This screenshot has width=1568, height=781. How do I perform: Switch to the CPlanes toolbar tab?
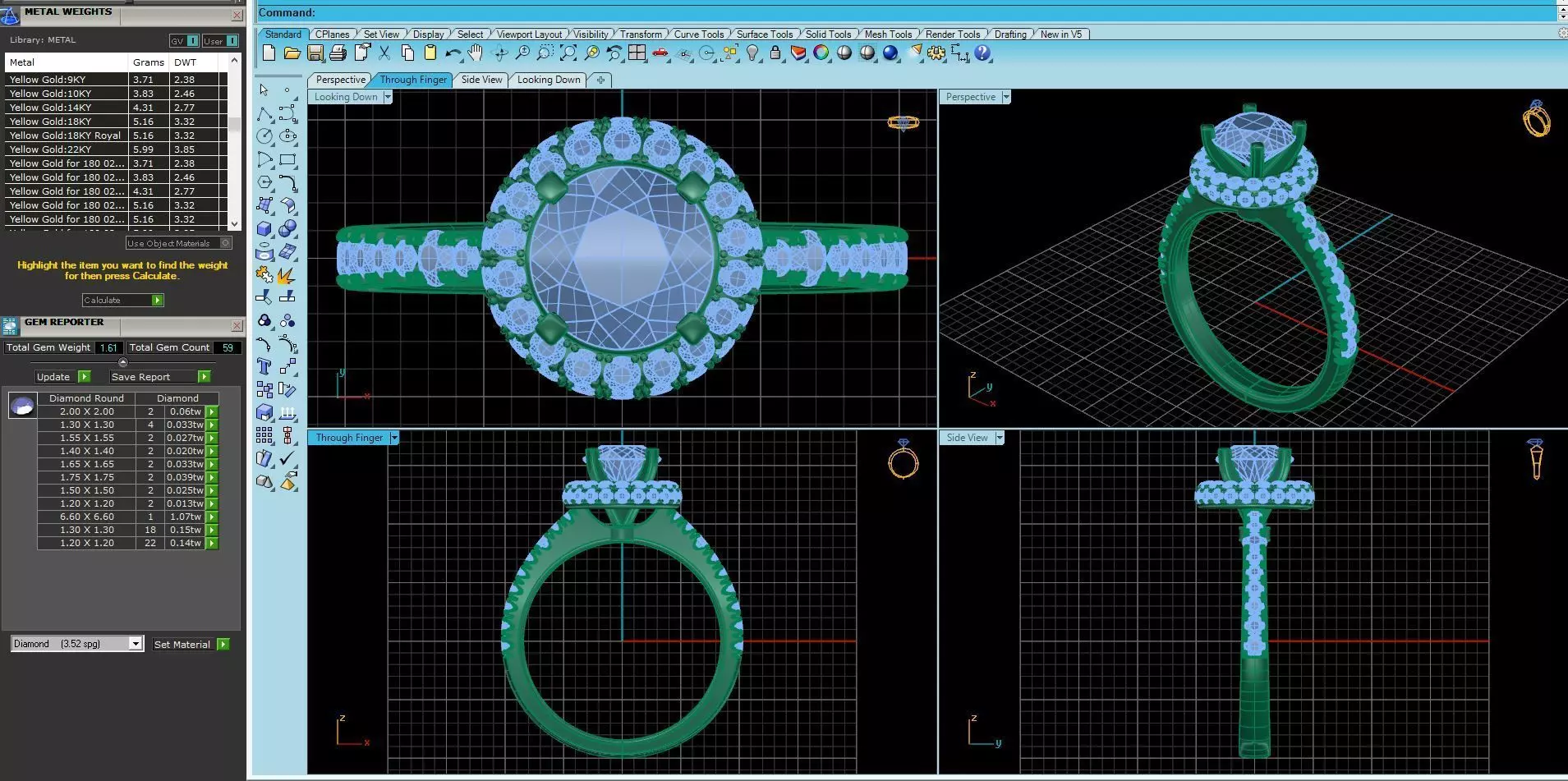click(332, 34)
